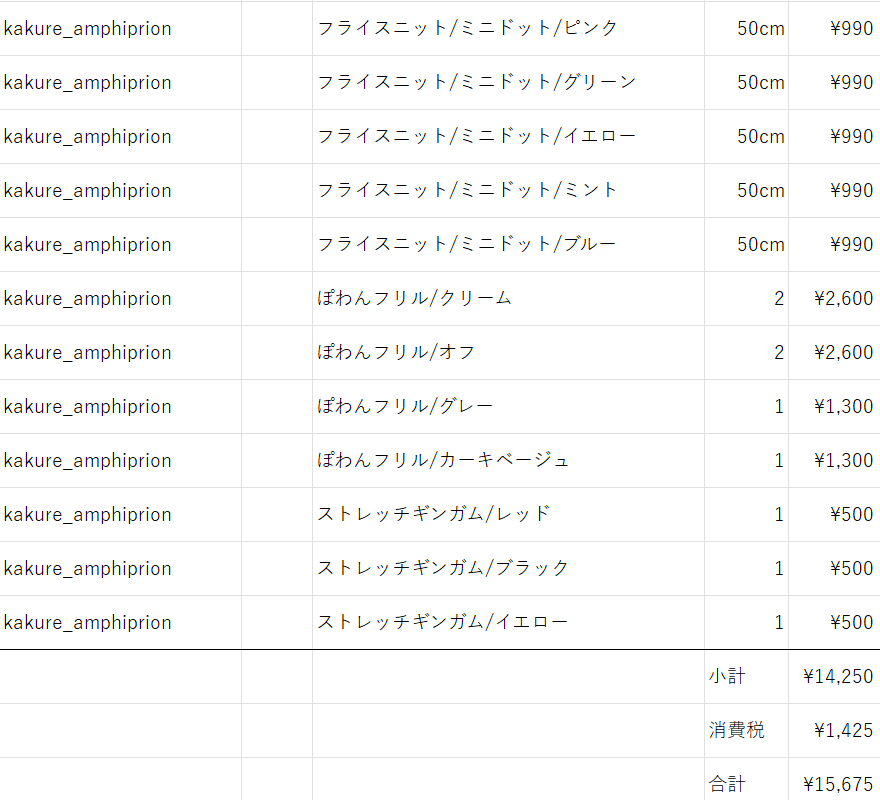Select the フライスニット/ミニドット/ミント cell
The height and width of the screenshot is (800, 880).
click(508, 190)
